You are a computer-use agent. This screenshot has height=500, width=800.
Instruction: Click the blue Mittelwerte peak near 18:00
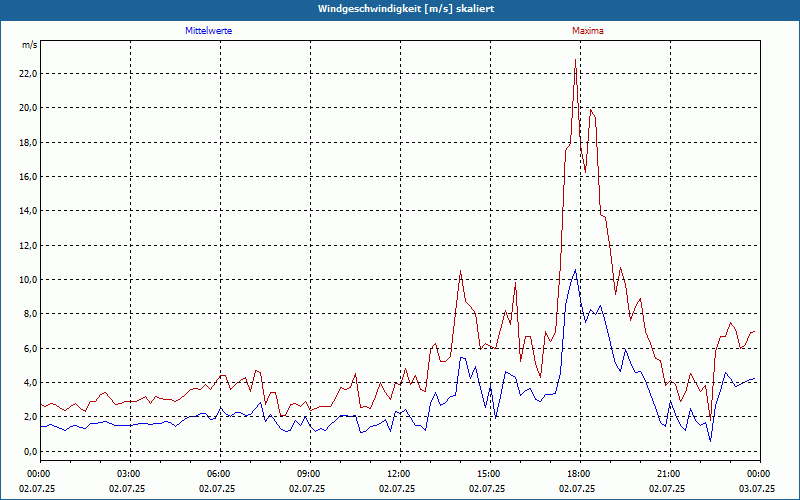tap(576, 270)
